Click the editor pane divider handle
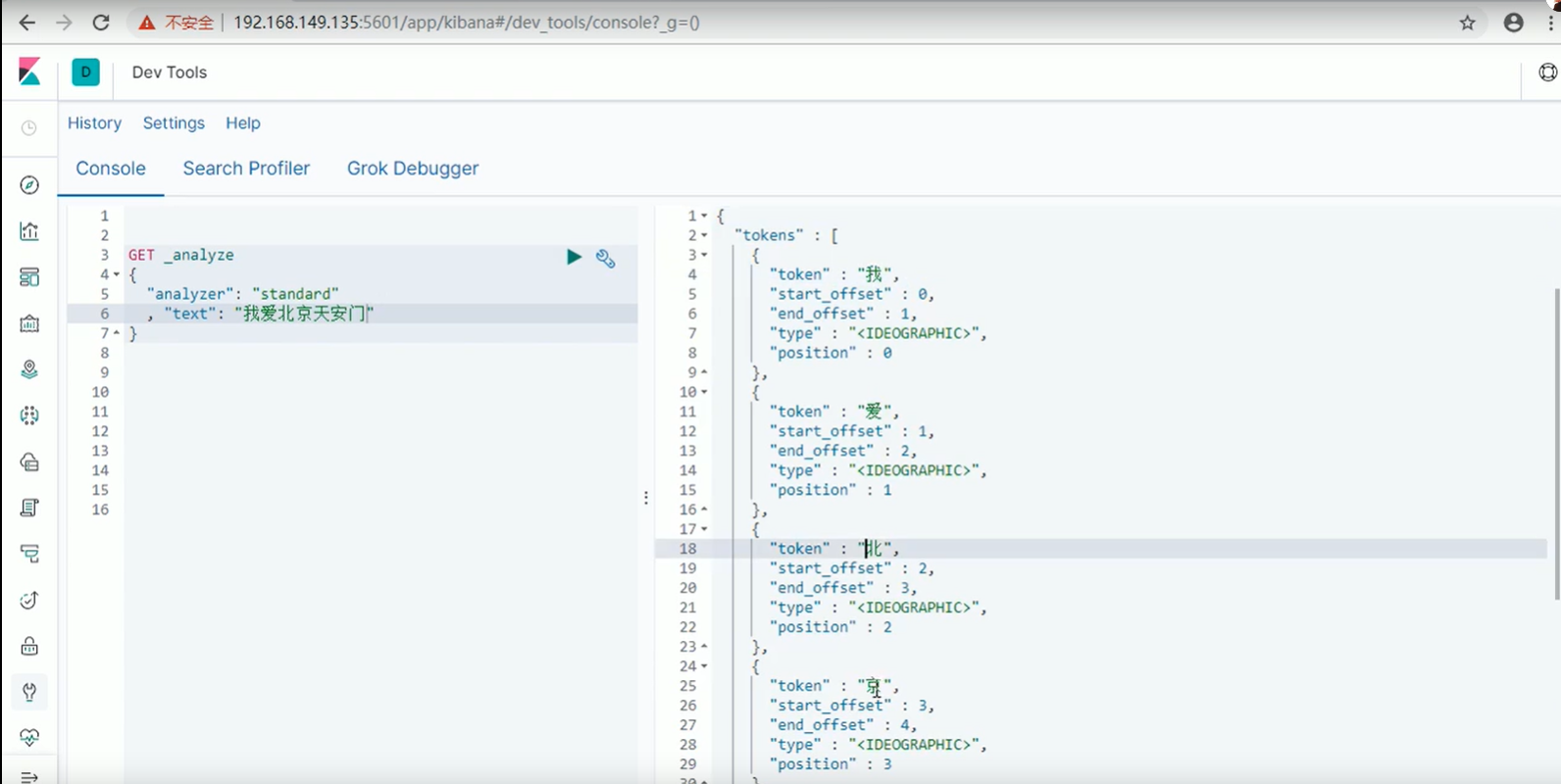 pos(646,498)
